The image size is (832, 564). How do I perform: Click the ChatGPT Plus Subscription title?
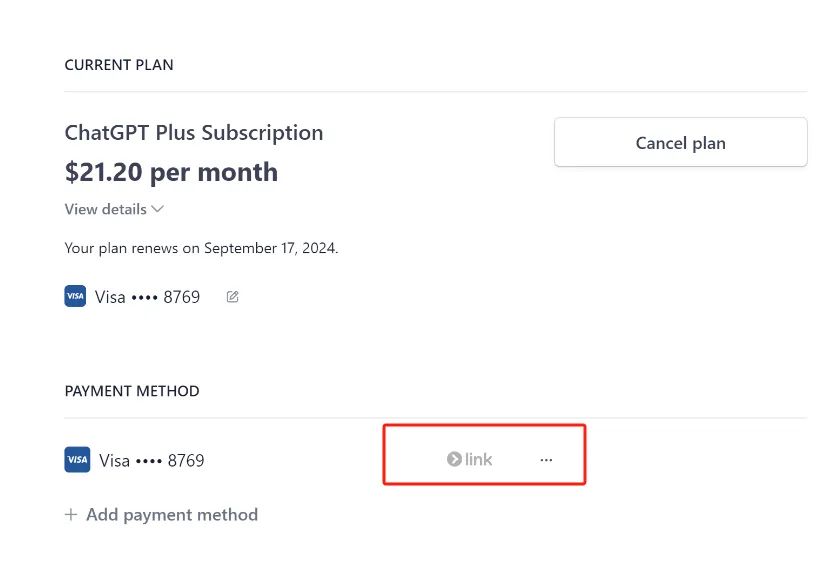[x=194, y=133]
